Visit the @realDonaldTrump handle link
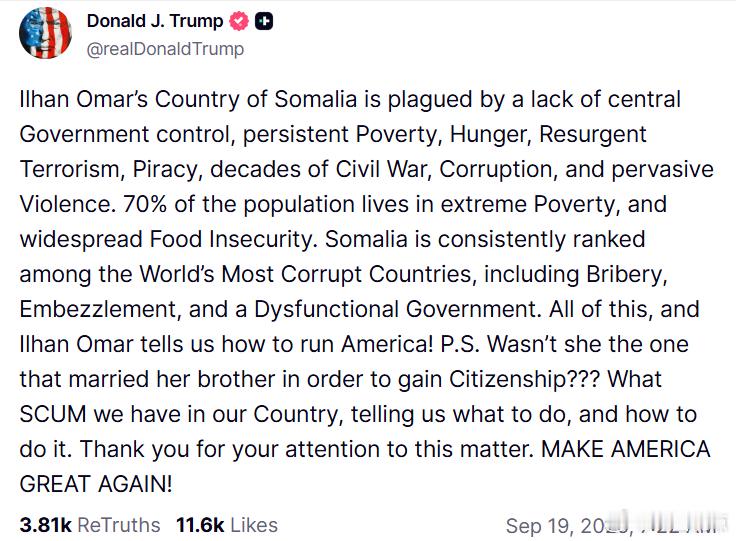Viewport: 736px width, 541px height. click(165, 49)
